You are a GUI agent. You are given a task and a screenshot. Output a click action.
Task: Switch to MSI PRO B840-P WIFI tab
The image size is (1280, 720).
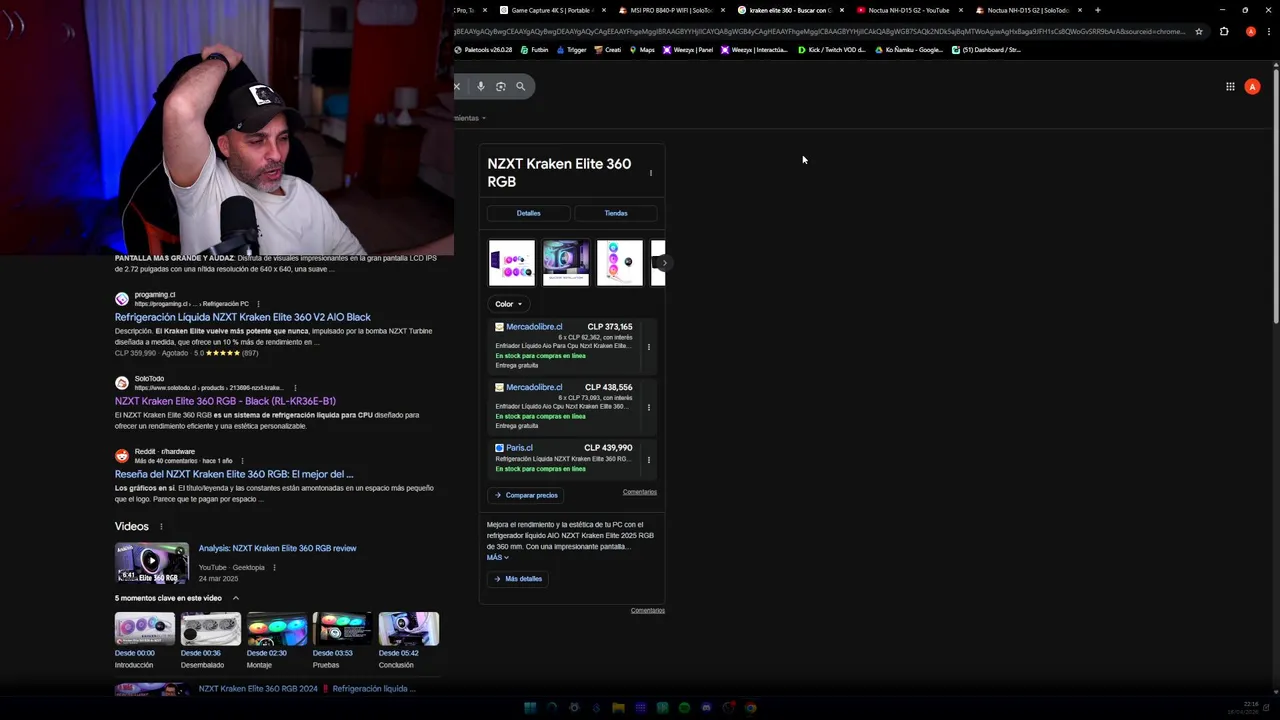coord(671,10)
